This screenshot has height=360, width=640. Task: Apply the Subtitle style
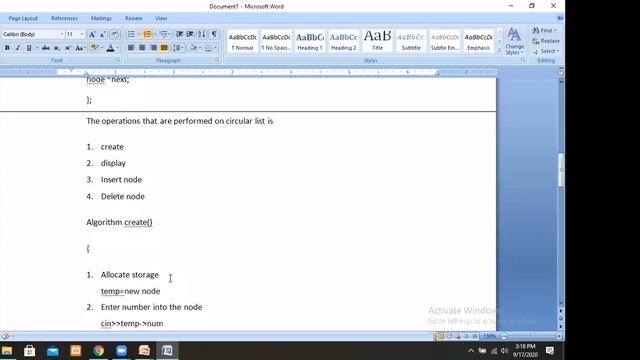[411, 41]
